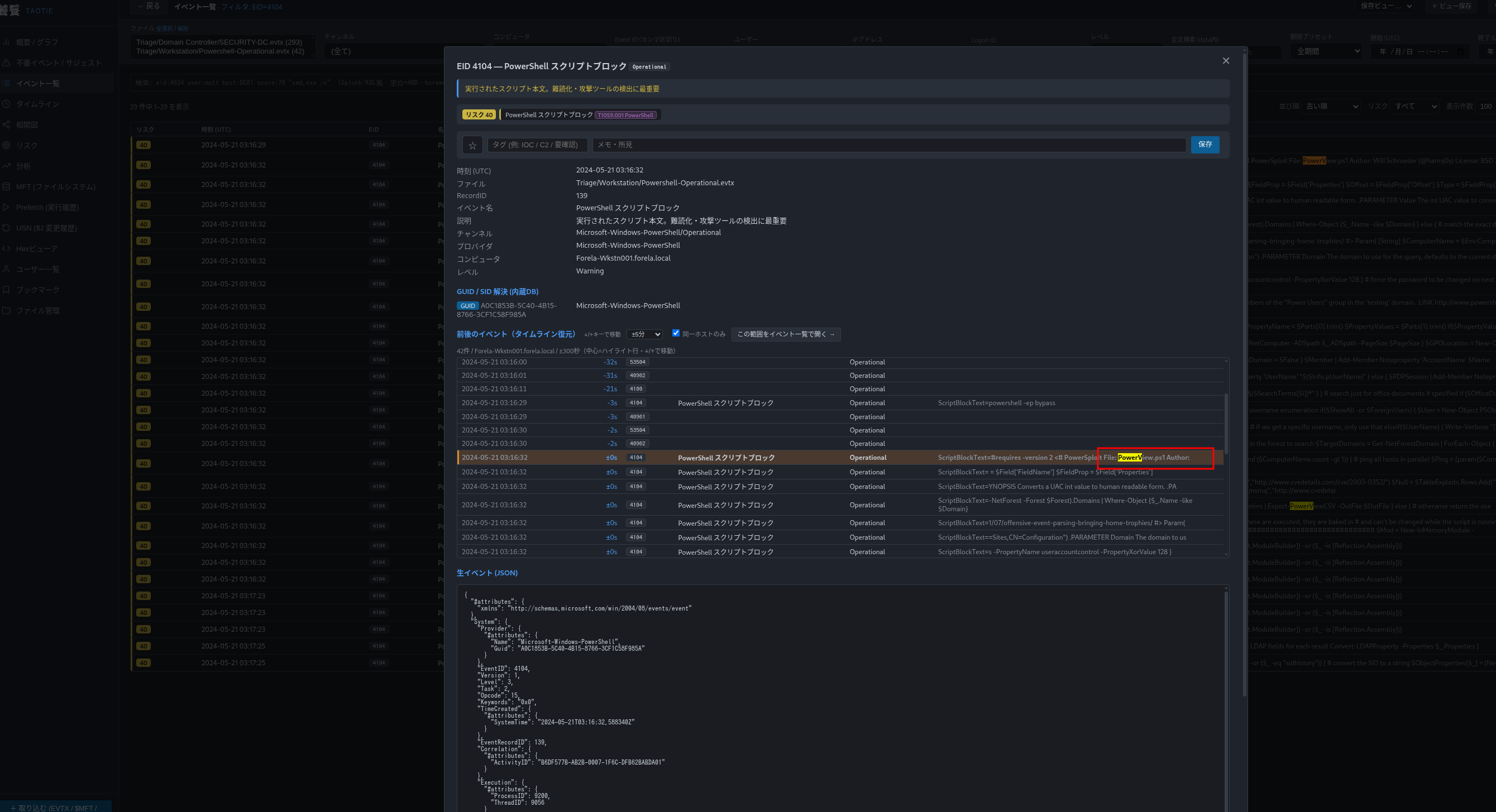Screen dimensions: 1496x812
Task: Select the row starting YNOPSIS Converts a UAC
Action: point(840,487)
